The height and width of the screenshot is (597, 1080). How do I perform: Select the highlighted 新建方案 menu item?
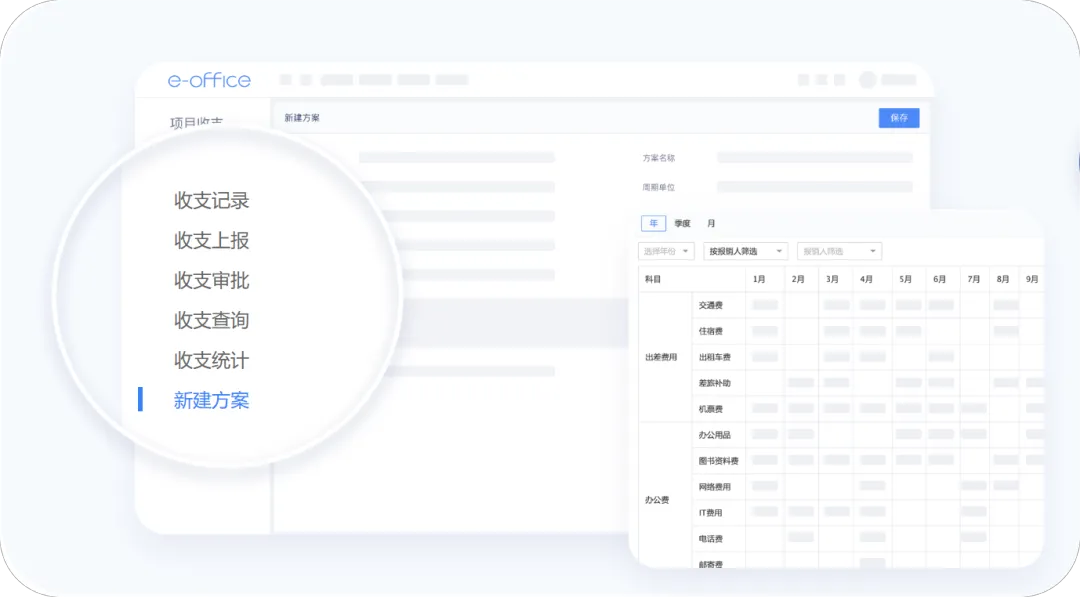(x=211, y=401)
